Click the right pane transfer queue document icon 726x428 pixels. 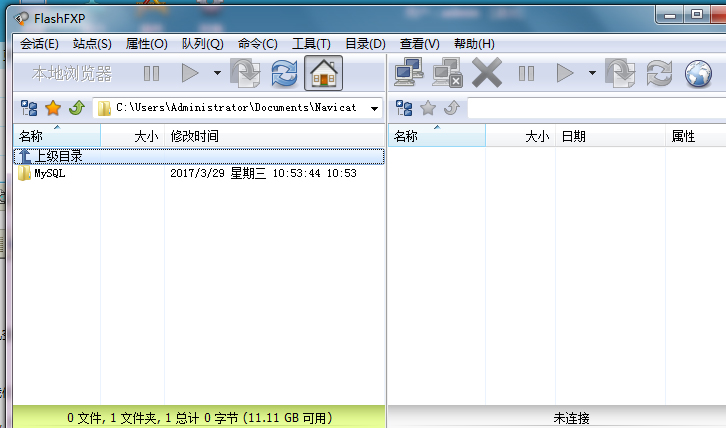(x=620, y=73)
